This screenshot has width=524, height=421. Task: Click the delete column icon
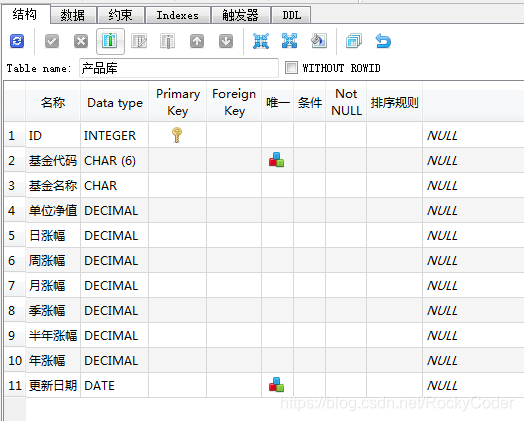click(168, 41)
